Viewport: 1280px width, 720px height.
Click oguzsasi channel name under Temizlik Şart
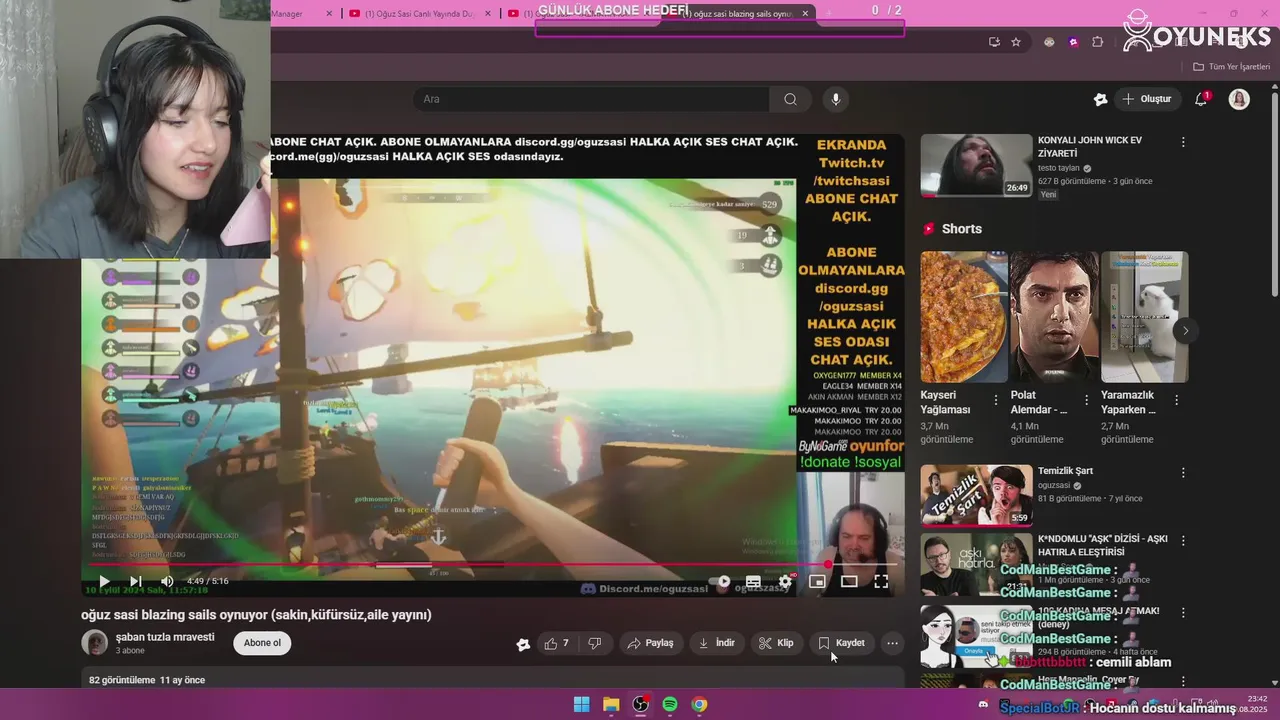click(x=1053, y=485)
